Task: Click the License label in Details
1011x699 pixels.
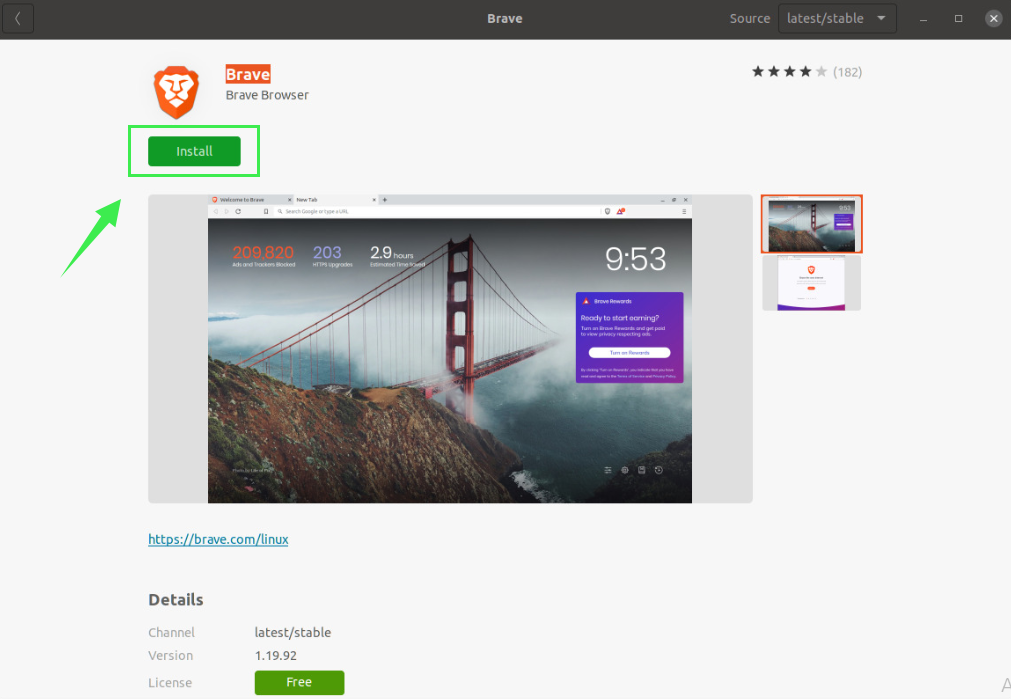Action: pos(170,683)
